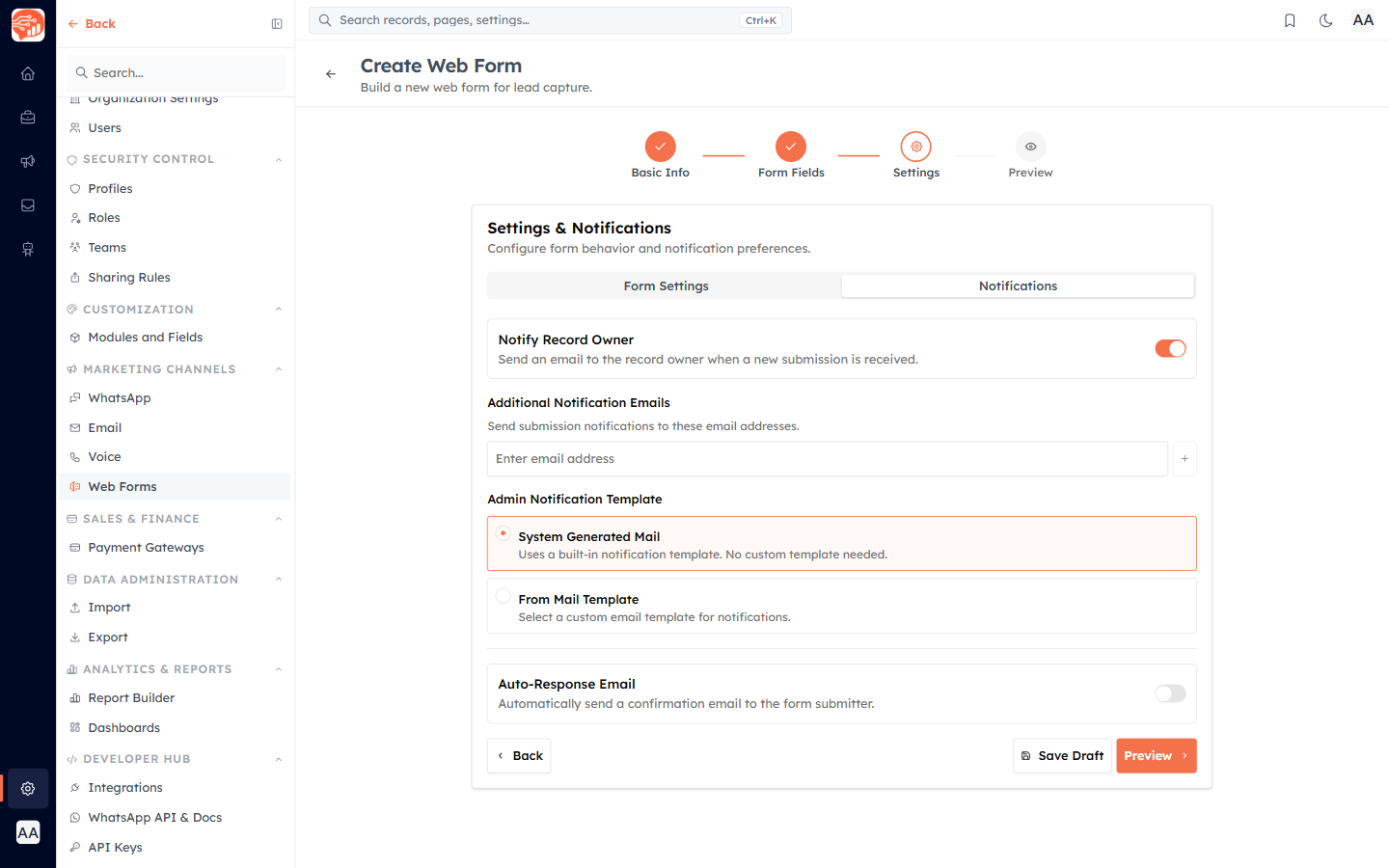Enable the Auto-Response Email switch
This screenshot has height=868, width=1389.
(x=1170, y=693)
